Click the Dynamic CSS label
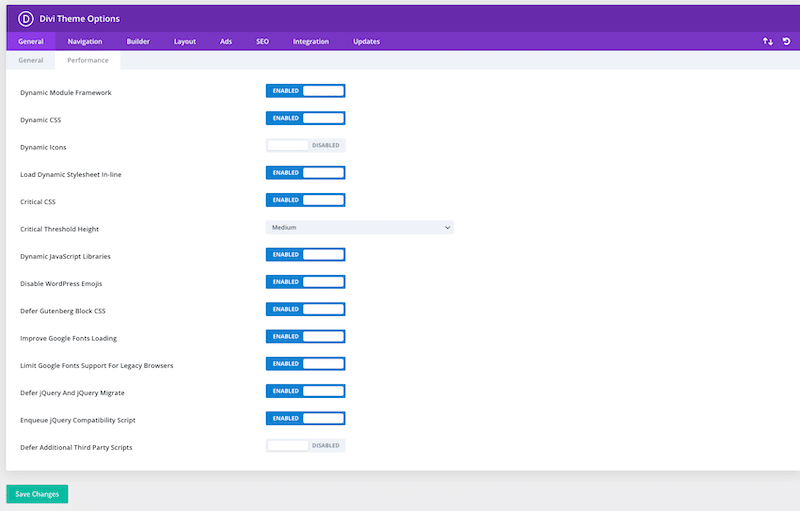Image resolution: width=800 pixels, height=511 pixels. point(40,120)
